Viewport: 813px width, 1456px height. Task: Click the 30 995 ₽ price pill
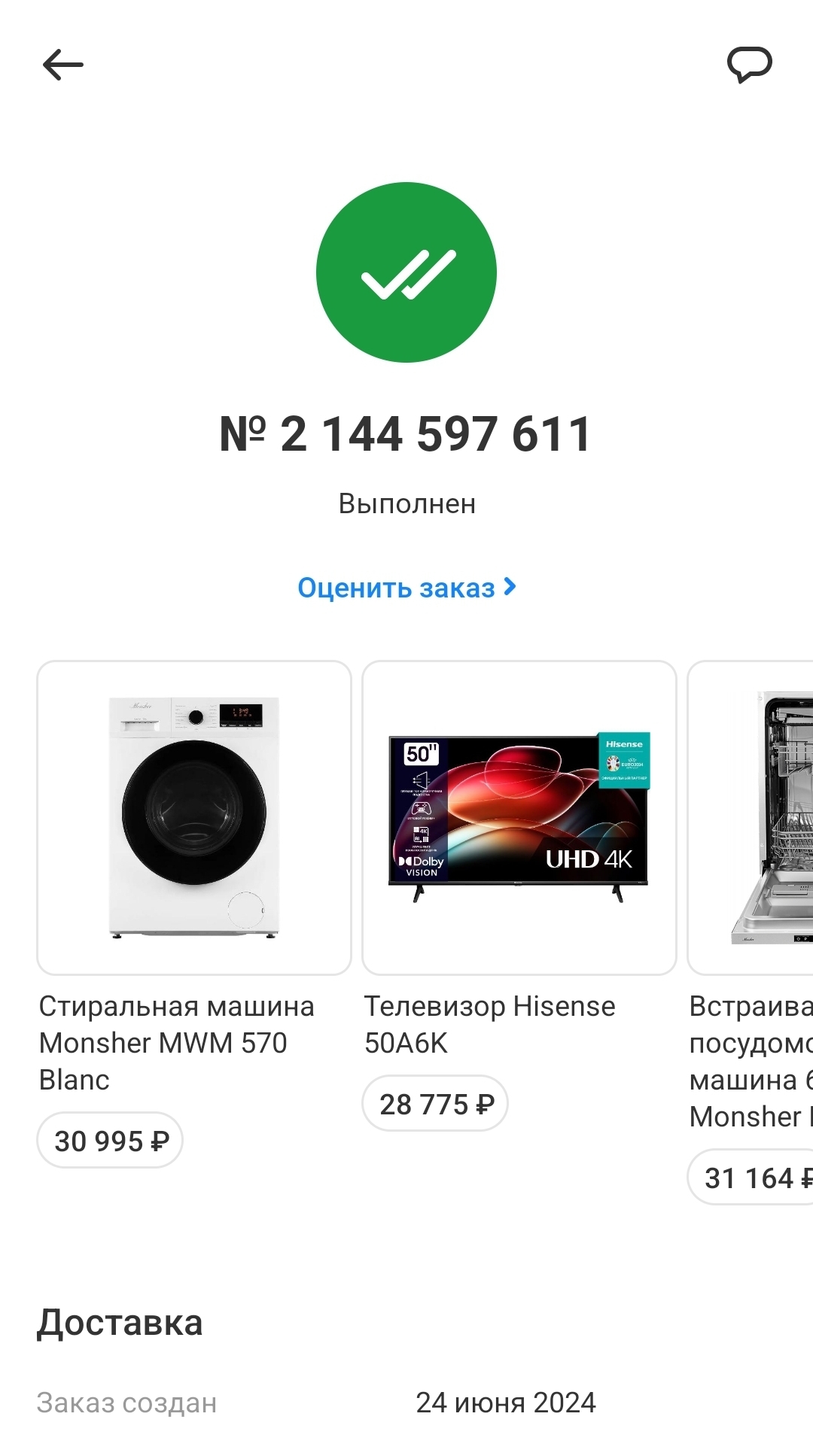pos(111,1141)
